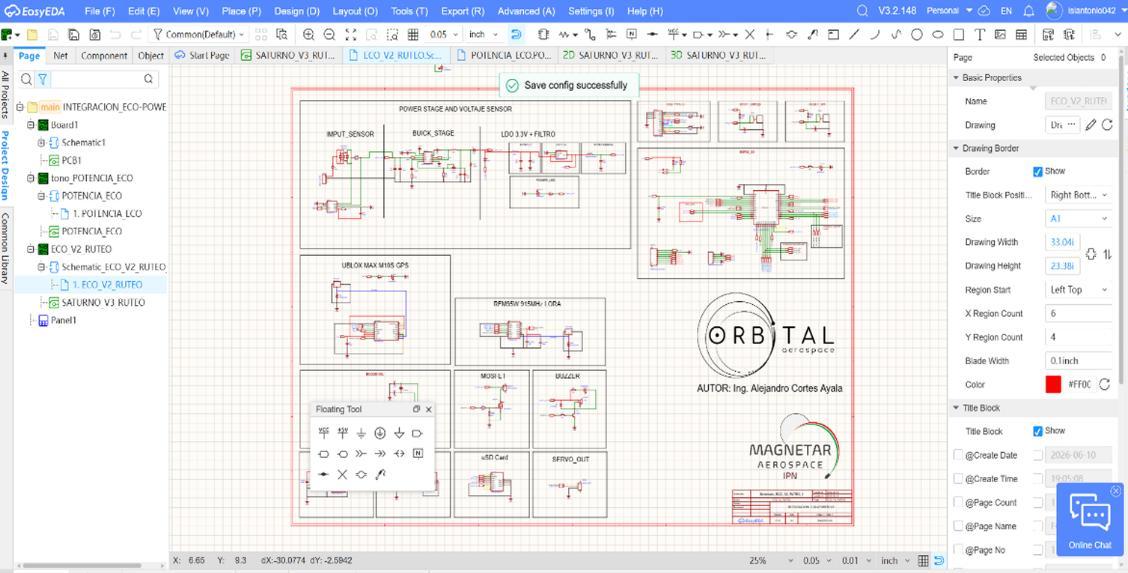Select the wire drawing tool

[590, 35]
